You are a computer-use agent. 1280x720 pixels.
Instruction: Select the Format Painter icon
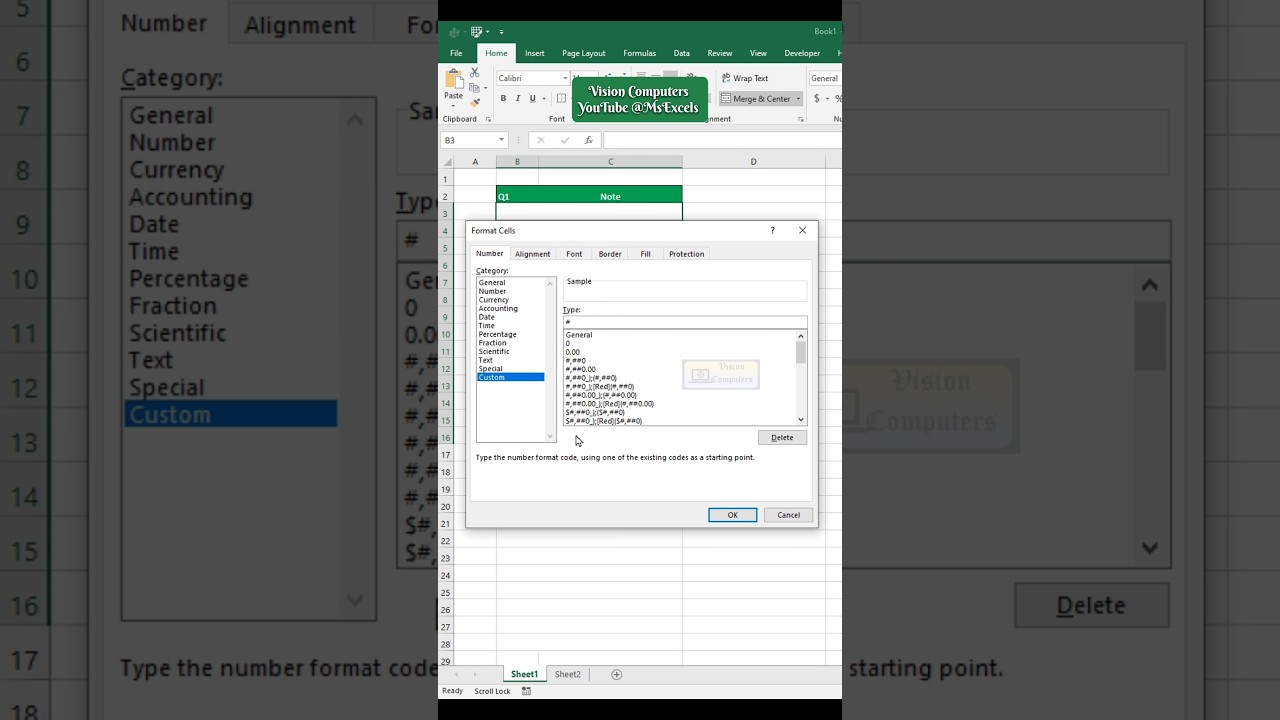[475, 100]
